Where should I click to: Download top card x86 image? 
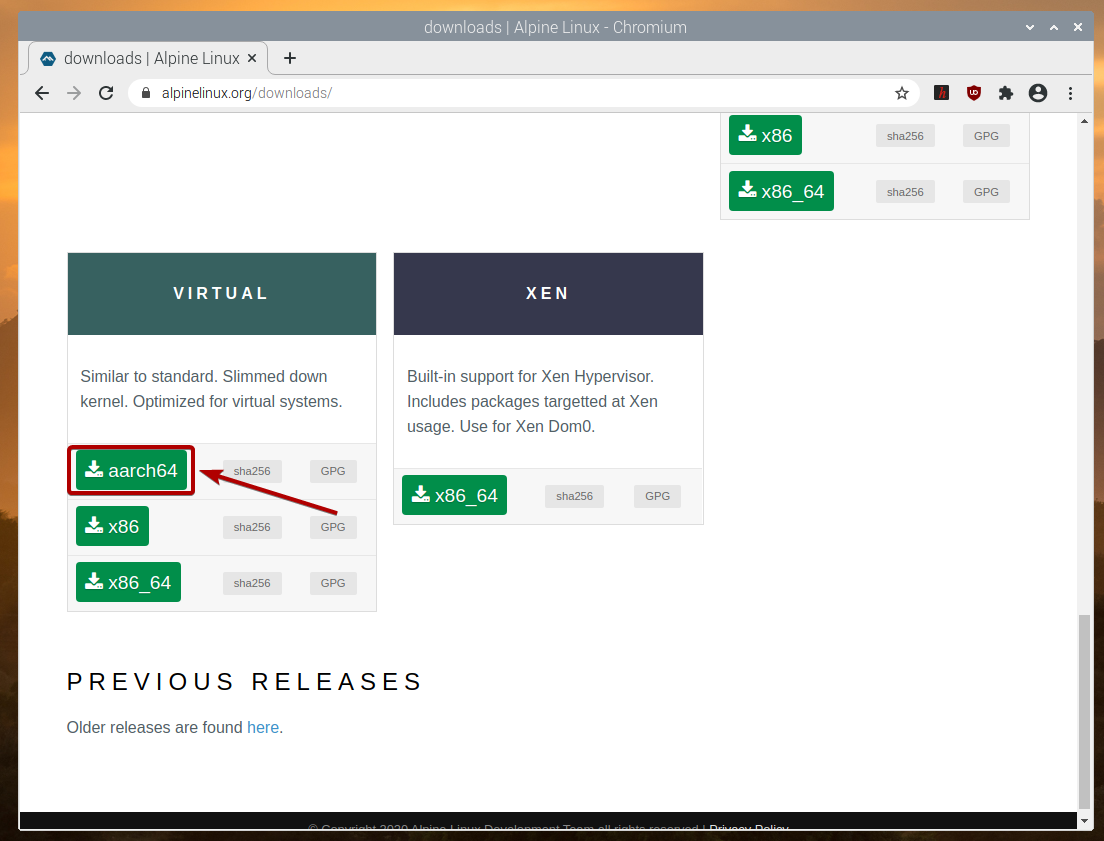765,135
